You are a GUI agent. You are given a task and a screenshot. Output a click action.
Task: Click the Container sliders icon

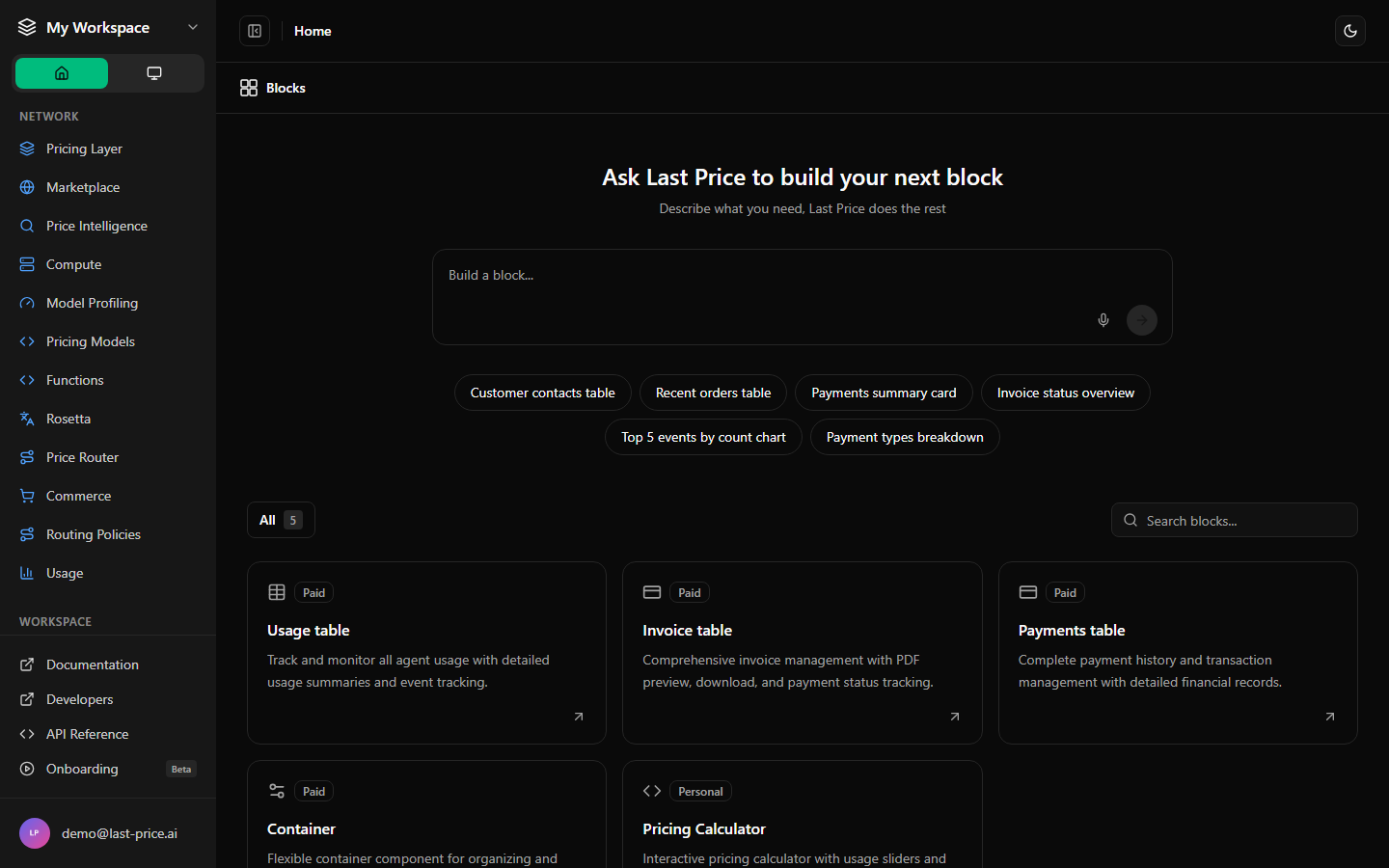277,791
